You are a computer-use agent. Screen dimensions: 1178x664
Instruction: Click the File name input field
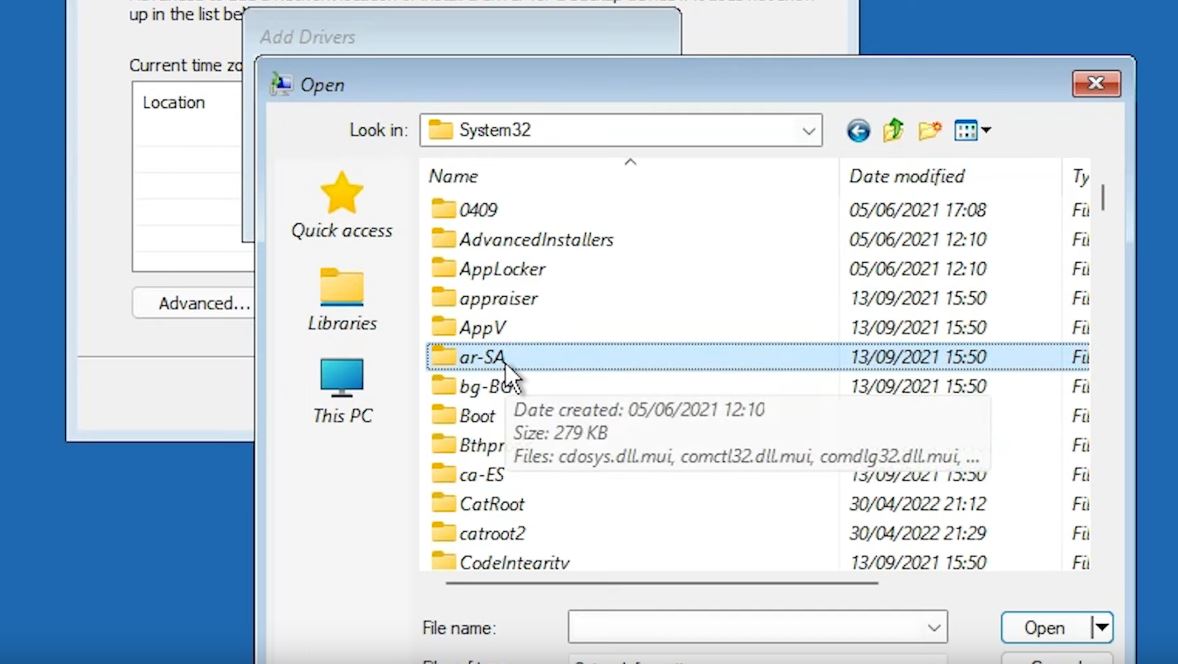pyautogui.click(x=757, y=627)
